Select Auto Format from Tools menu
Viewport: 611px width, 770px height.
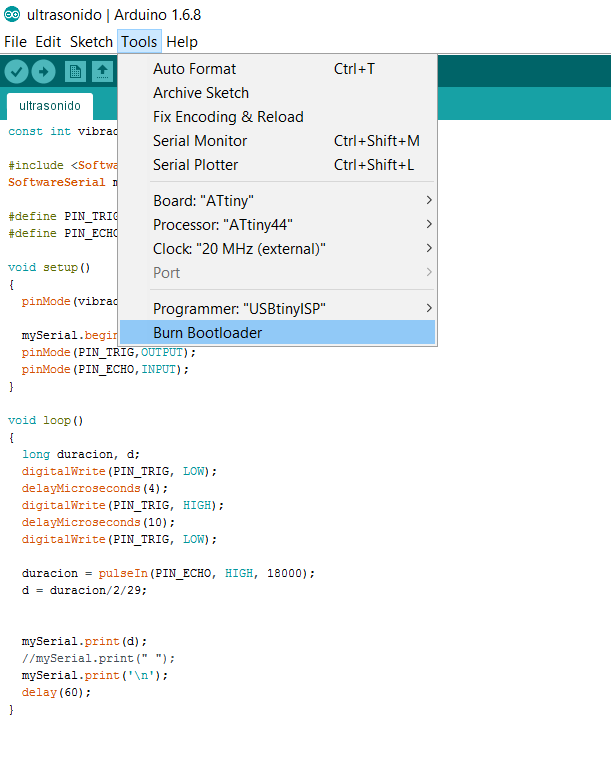pyautogui.click(x=278, y=69)
